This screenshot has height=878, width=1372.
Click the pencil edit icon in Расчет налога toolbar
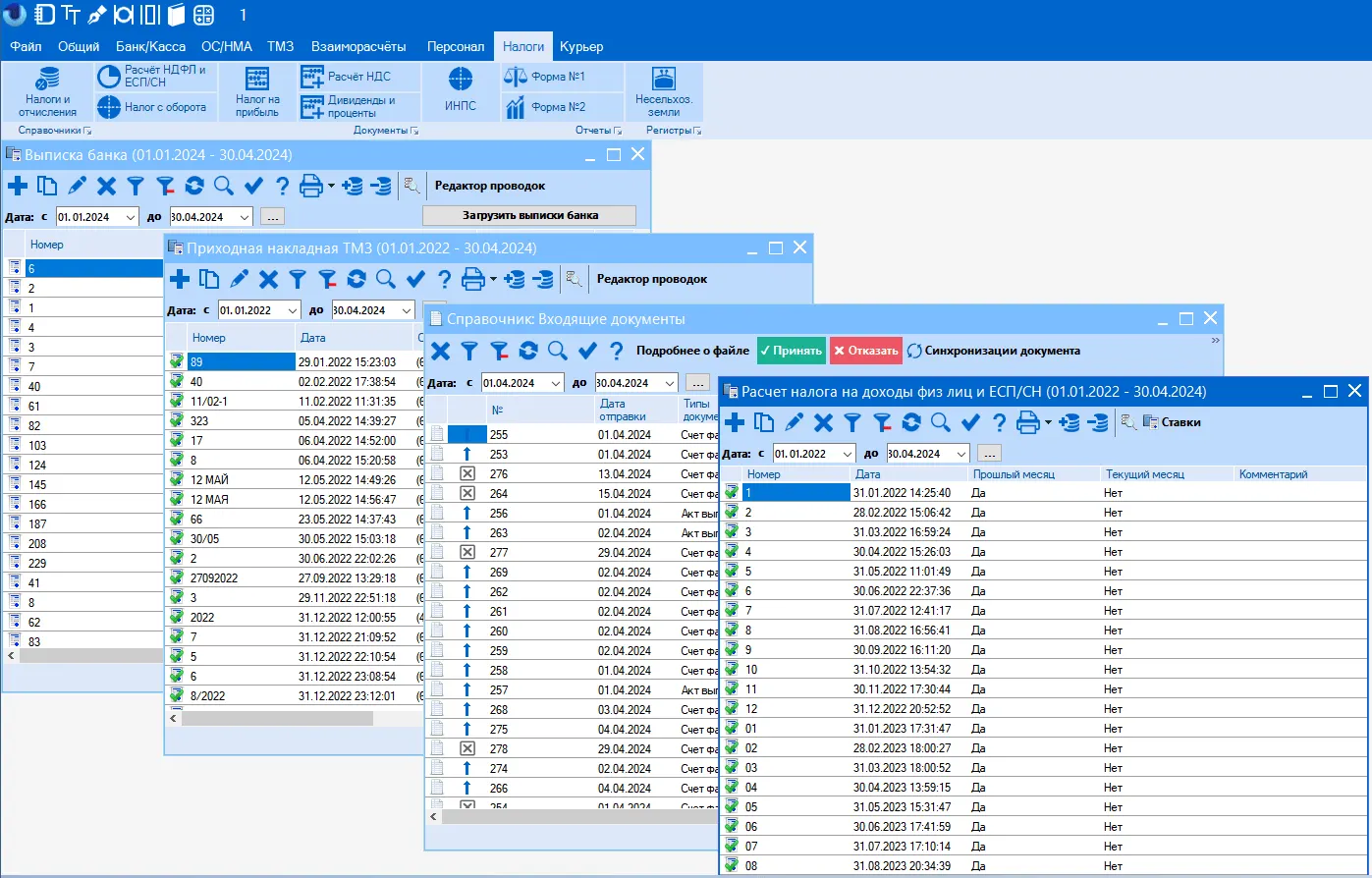pyautogui.click(x=794, y=422)
